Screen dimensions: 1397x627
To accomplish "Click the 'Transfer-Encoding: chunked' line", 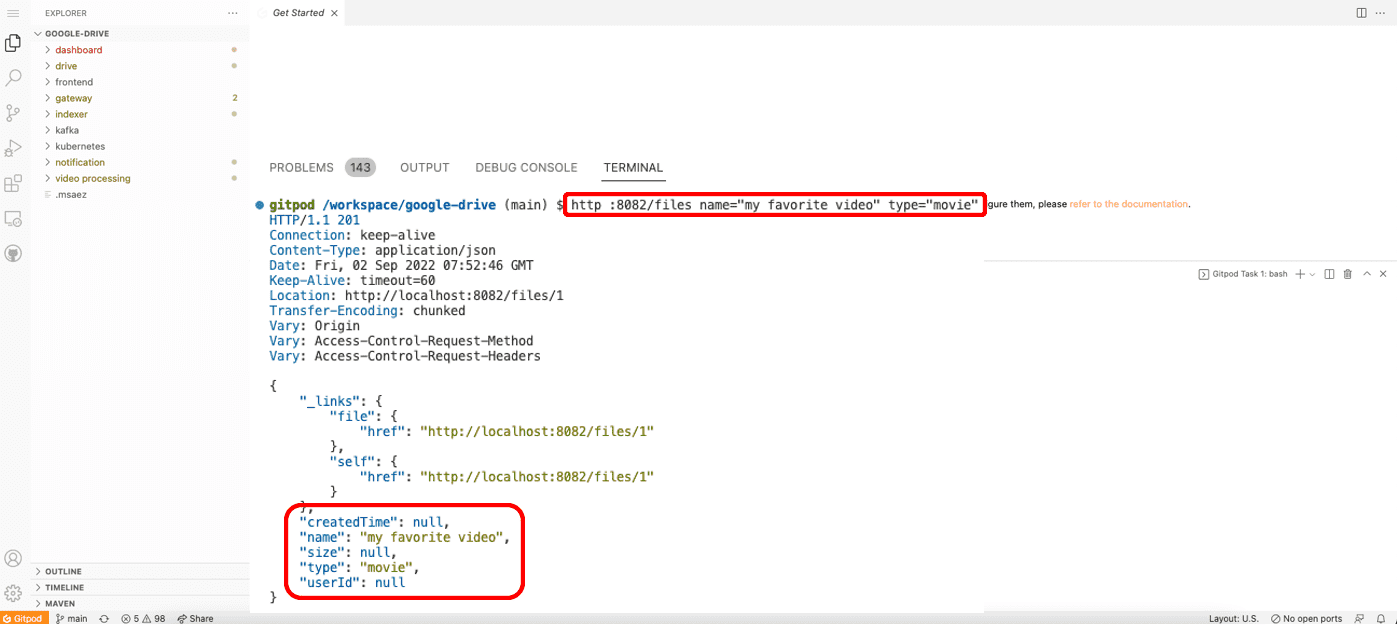I will (367, 311).
